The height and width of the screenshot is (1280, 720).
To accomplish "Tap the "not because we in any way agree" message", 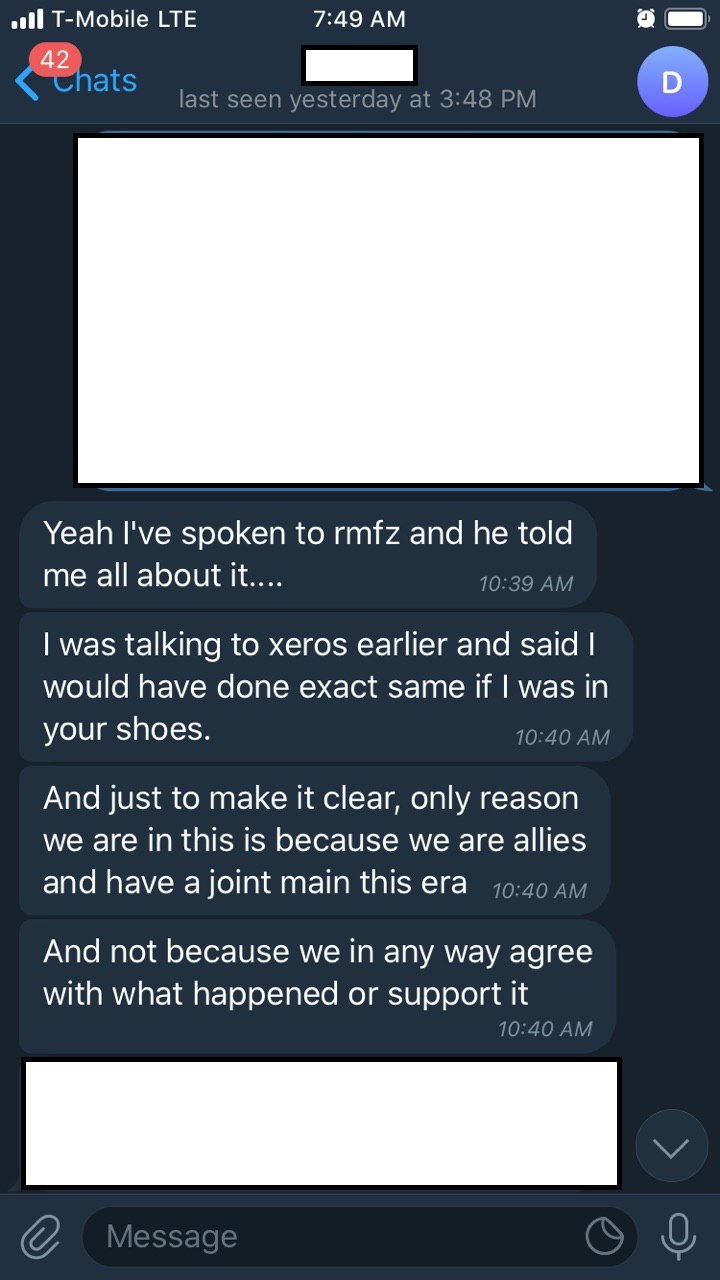I will click(317, 984).
